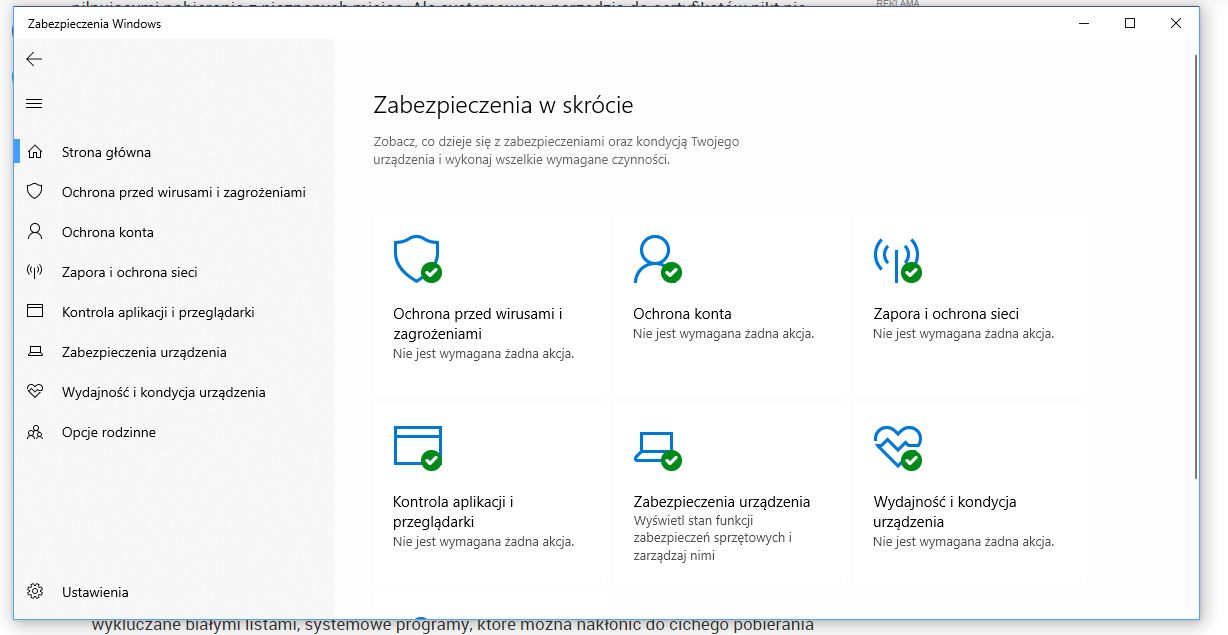Select the sidebar home icon for Strona główna
This screenshot has height=635, width=1228.
click(34, 152)
